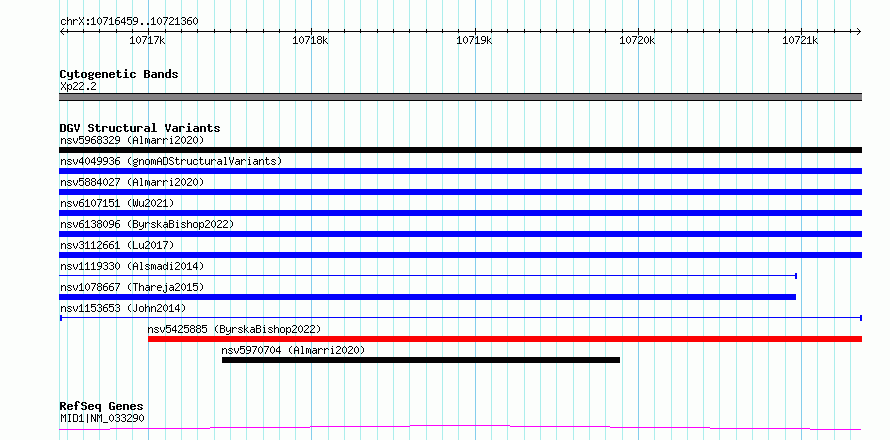Open variant nsv5425885 (ByrskaBishop2022) label

[x=234, y=329]
